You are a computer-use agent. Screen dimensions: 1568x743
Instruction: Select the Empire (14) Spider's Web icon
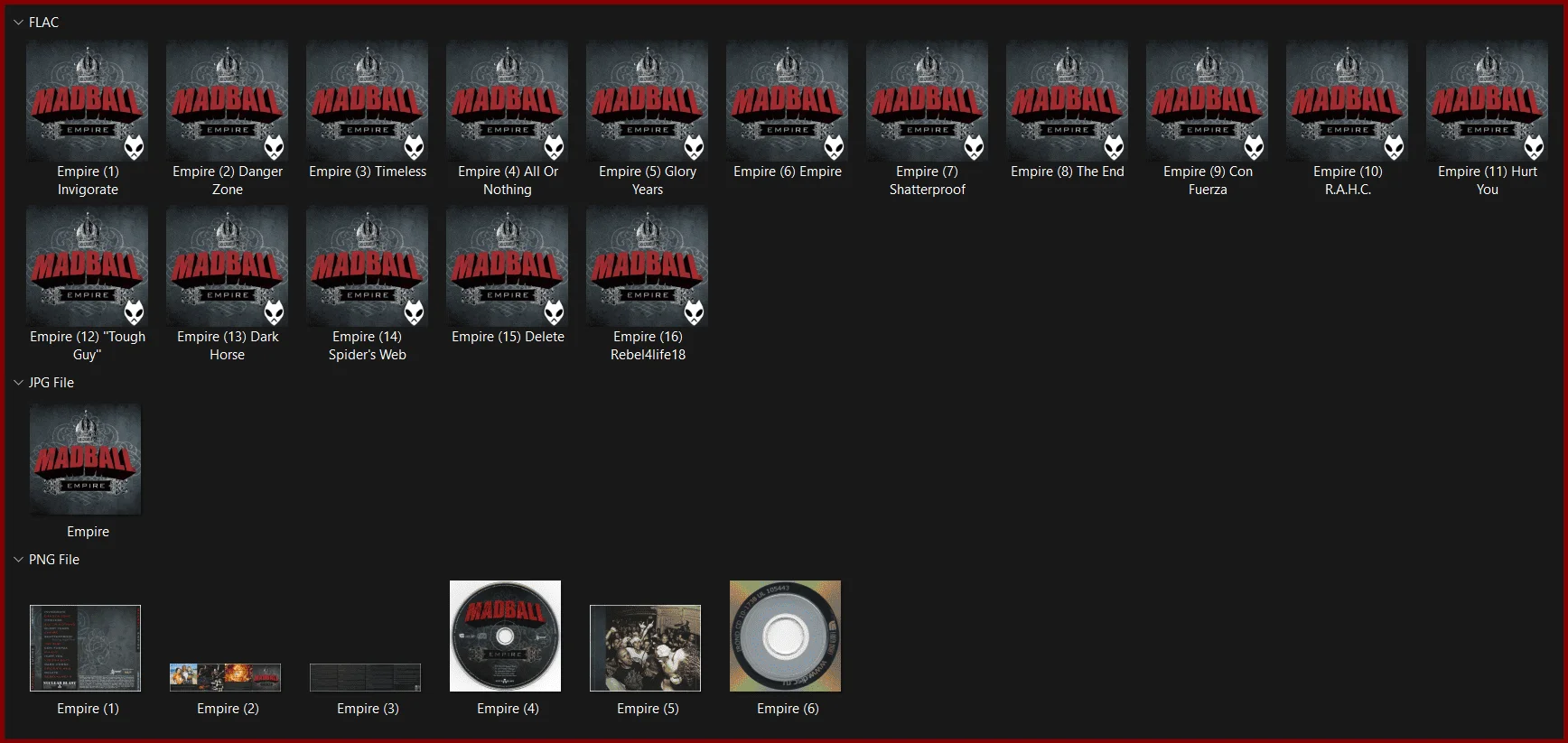(x=368, y=265)
